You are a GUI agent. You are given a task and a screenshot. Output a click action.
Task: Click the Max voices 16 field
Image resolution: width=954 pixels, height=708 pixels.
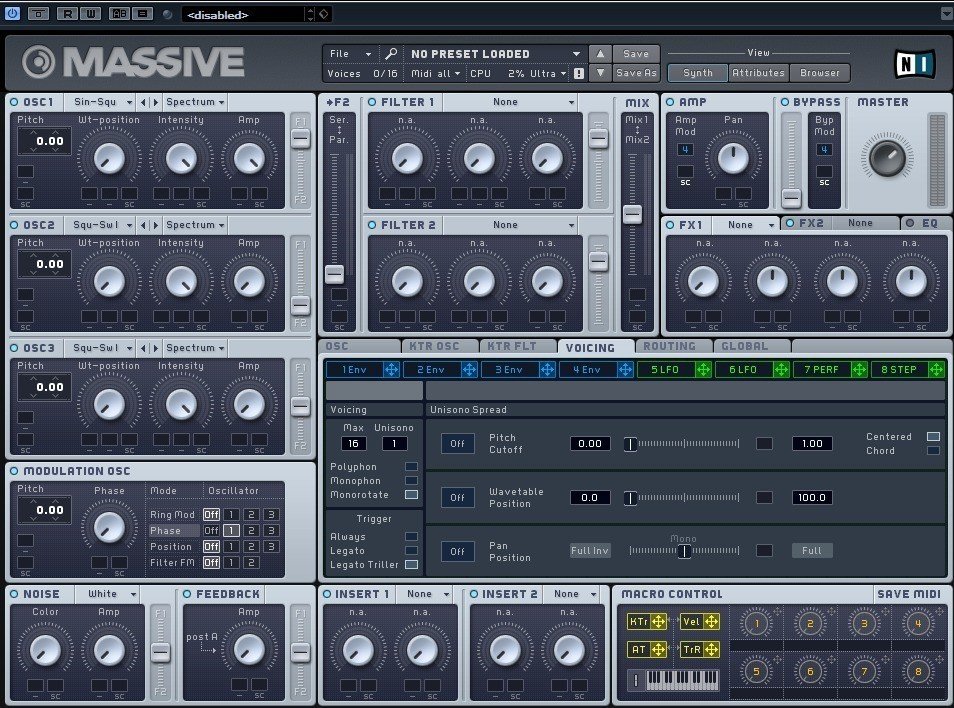pos(353,443)
